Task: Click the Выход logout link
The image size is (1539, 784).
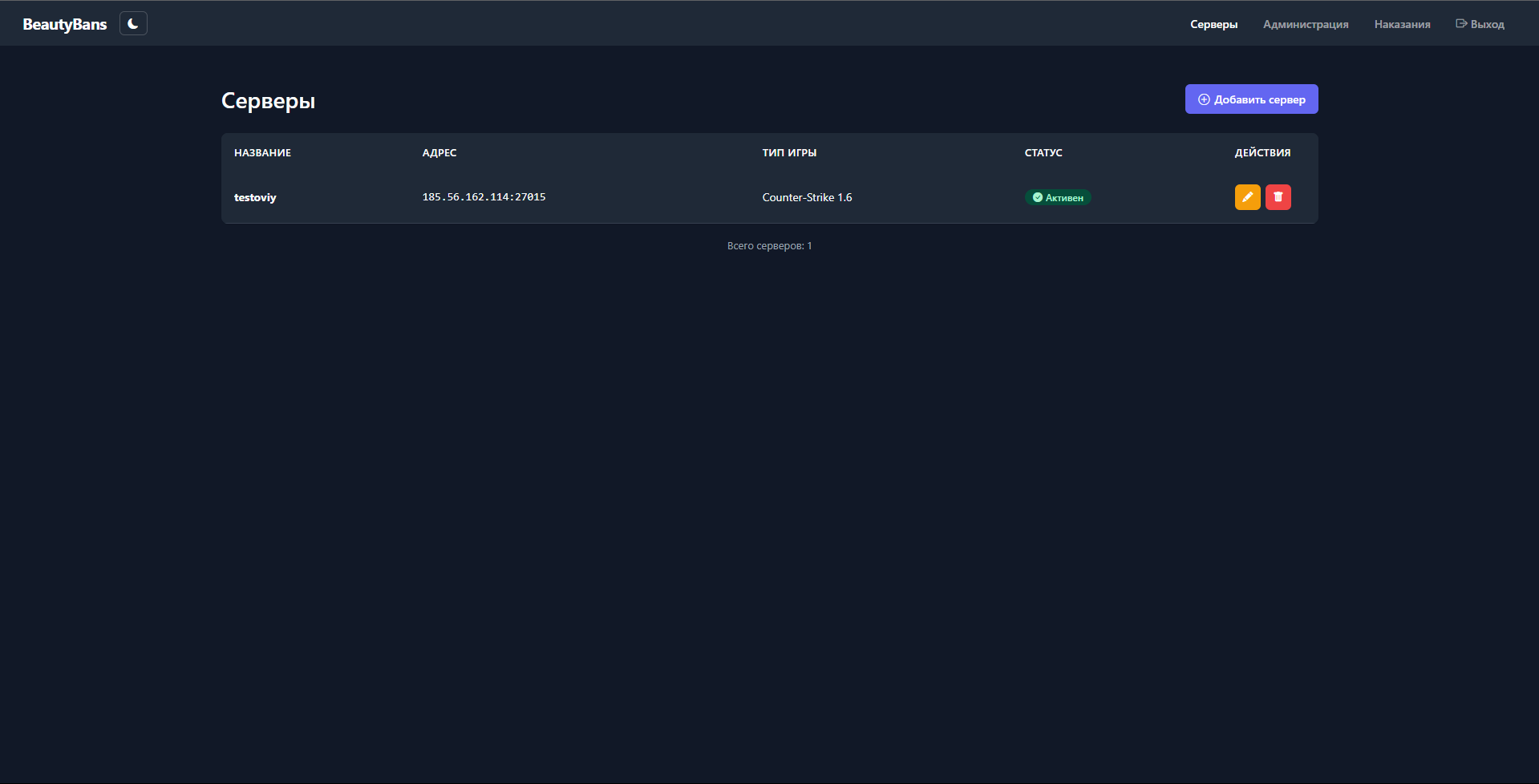Action: pyautogui.click(x=1480, y=24)
